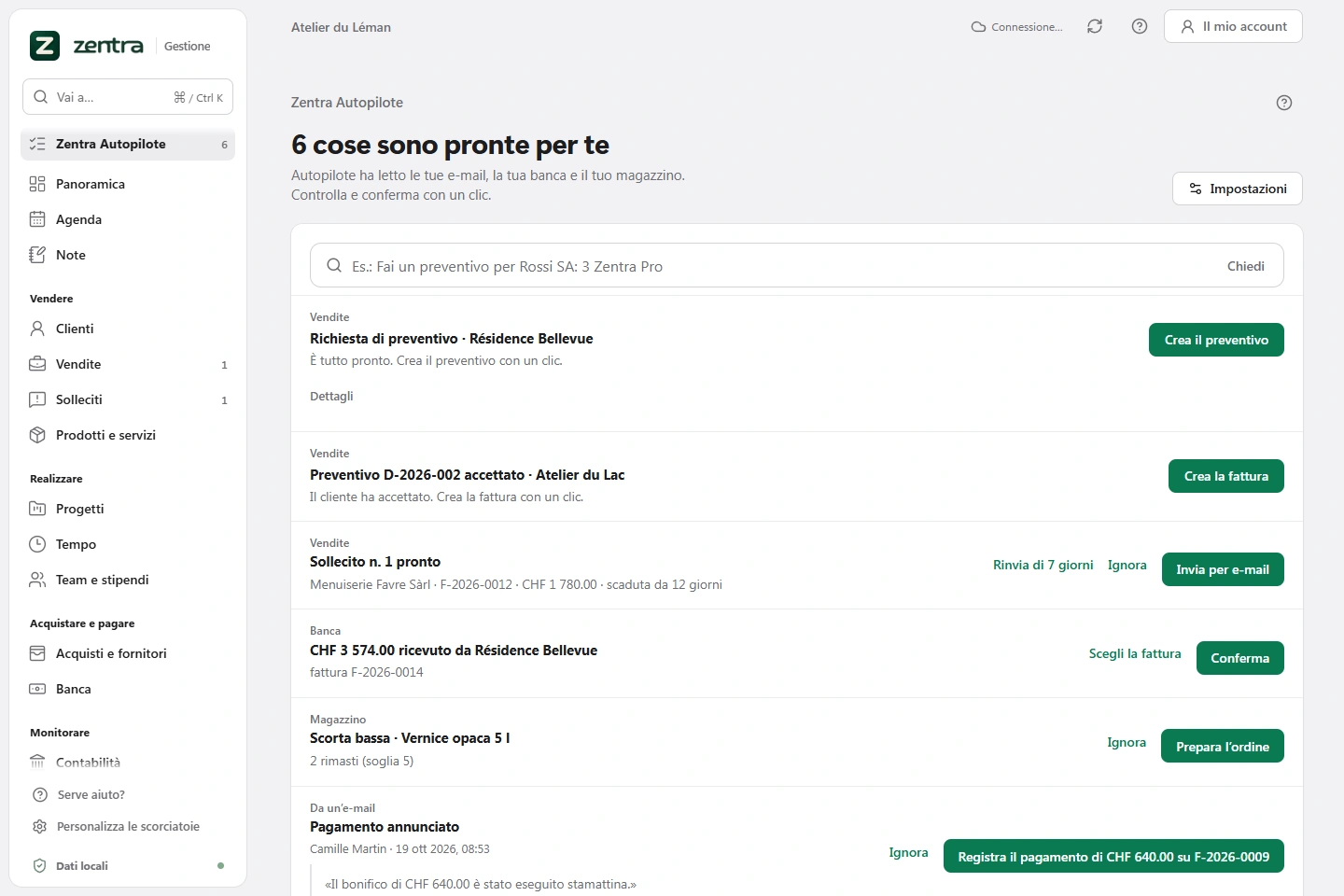Click Invia per e-mail button
Image resolution: width=1344 pixels, height=896 pixels.
(1223, 569)
